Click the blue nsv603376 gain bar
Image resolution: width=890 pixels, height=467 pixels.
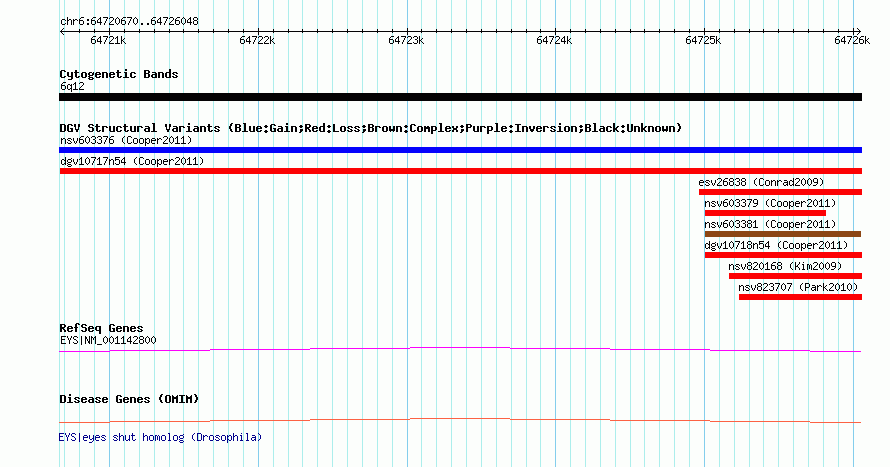pos(460,150)
